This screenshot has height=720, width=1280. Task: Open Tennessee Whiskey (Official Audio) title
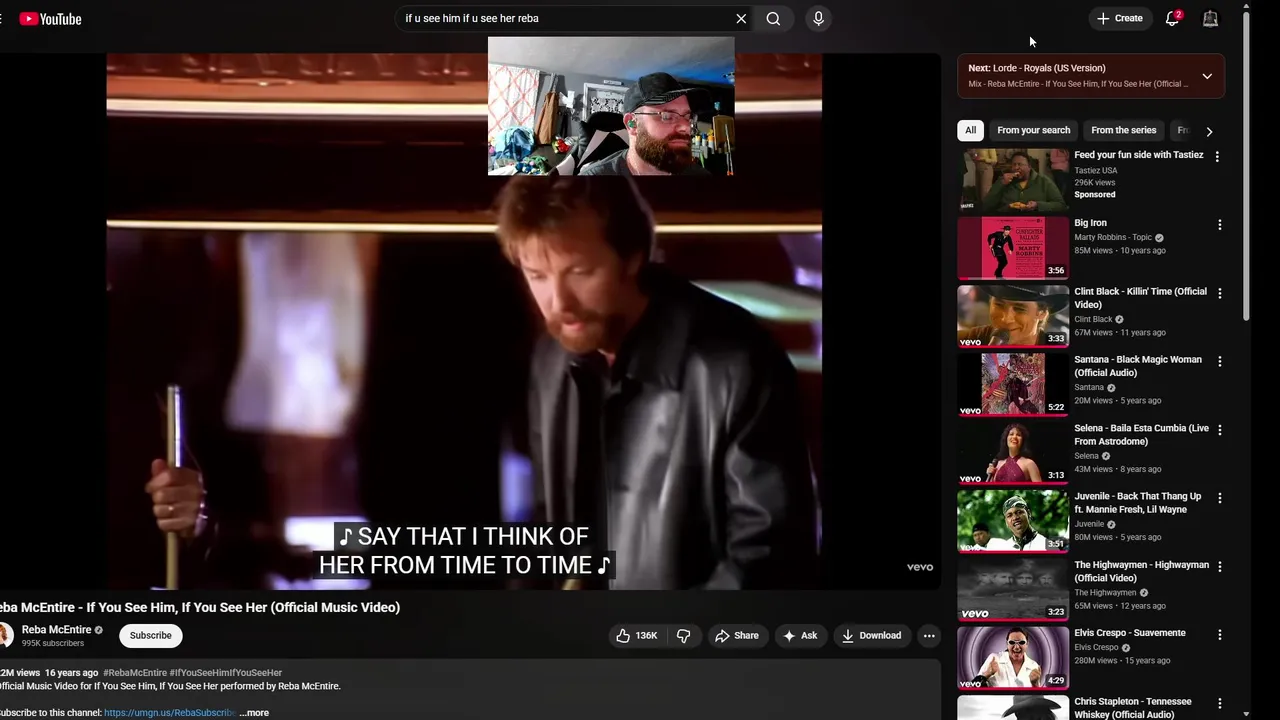click(1133, 708)
